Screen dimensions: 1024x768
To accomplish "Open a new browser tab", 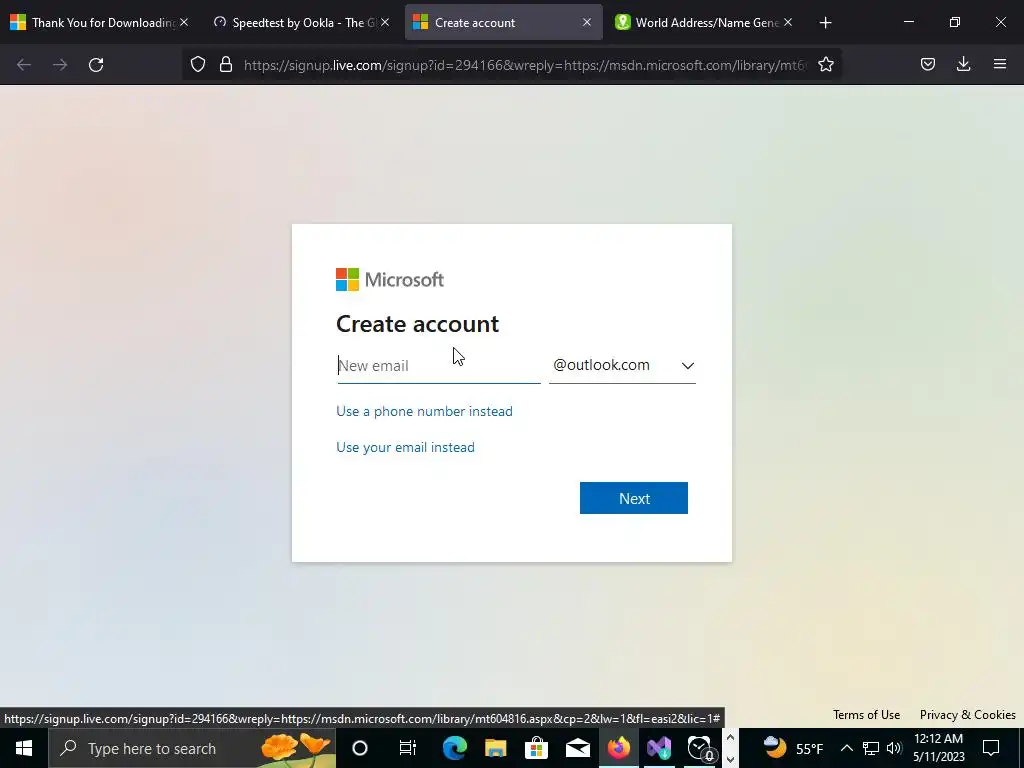I will pos(825,23).
